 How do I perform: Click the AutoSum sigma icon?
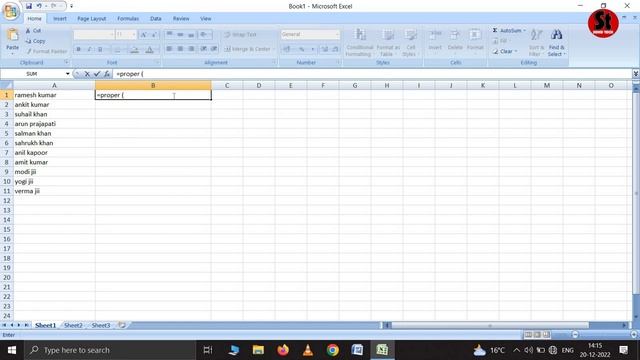495,31
